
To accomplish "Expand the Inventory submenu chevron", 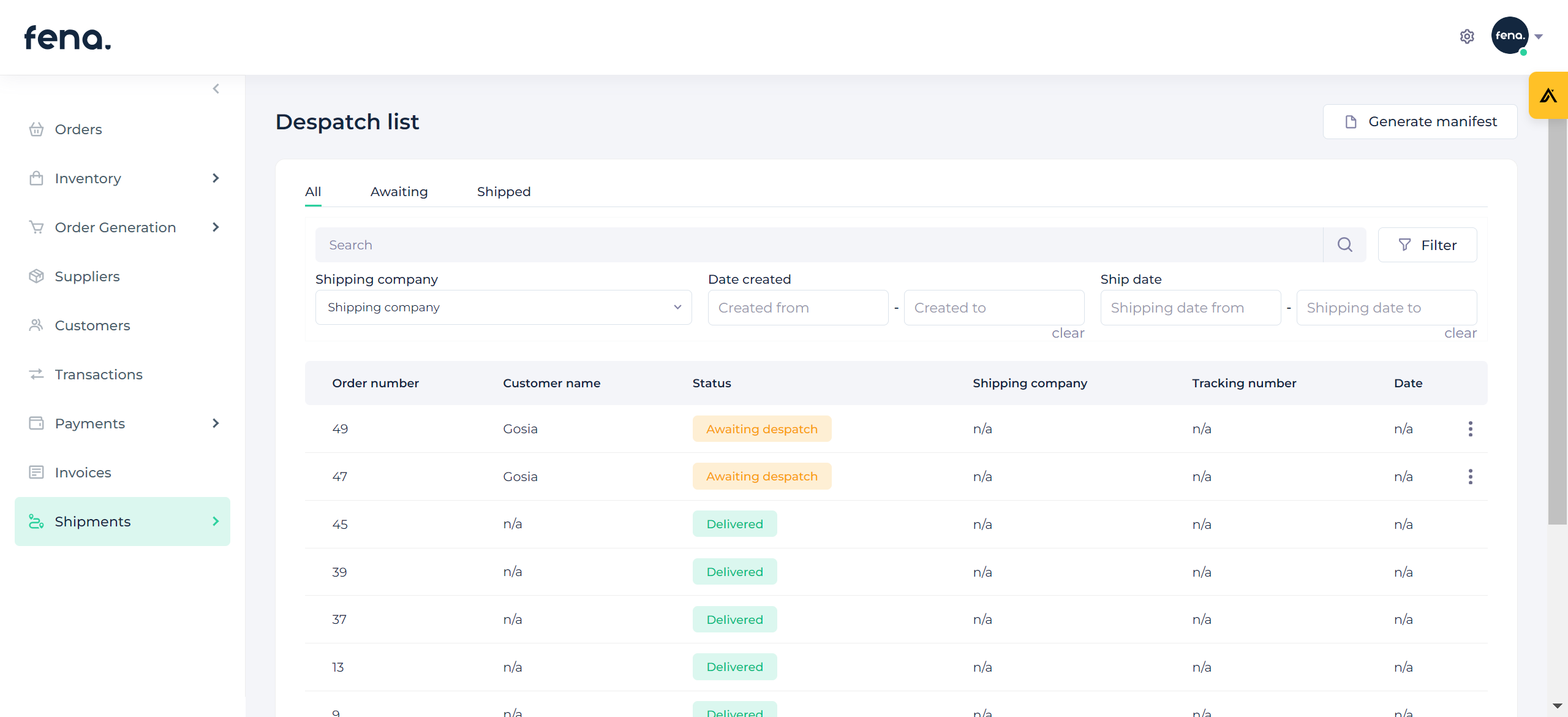I will point(216,178).
